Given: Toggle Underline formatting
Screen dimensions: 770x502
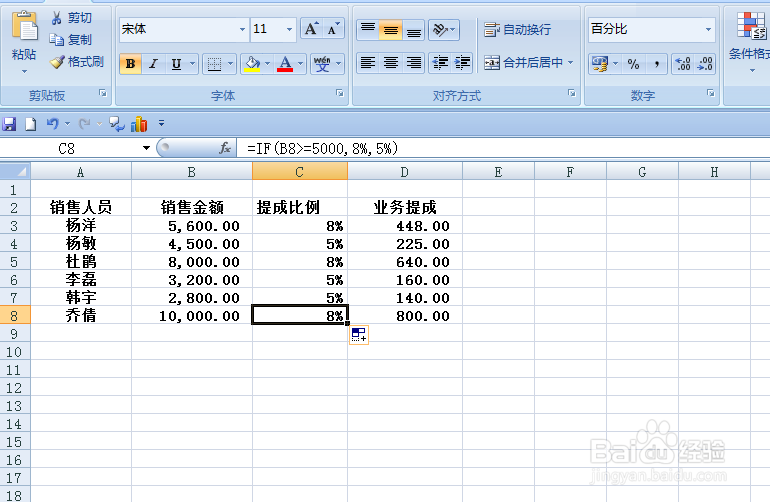Looking at the screenshot, I should coord(176,64).
